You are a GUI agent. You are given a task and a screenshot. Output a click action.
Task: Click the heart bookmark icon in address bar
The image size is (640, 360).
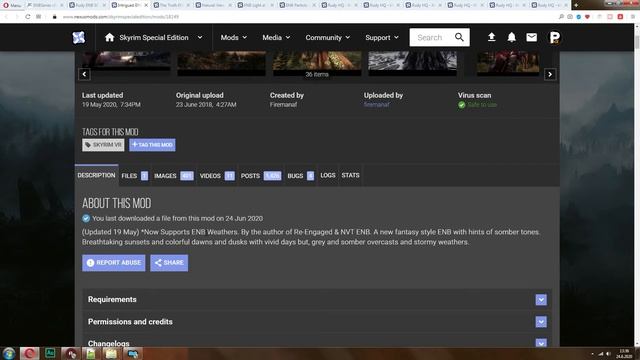point(587,17)
